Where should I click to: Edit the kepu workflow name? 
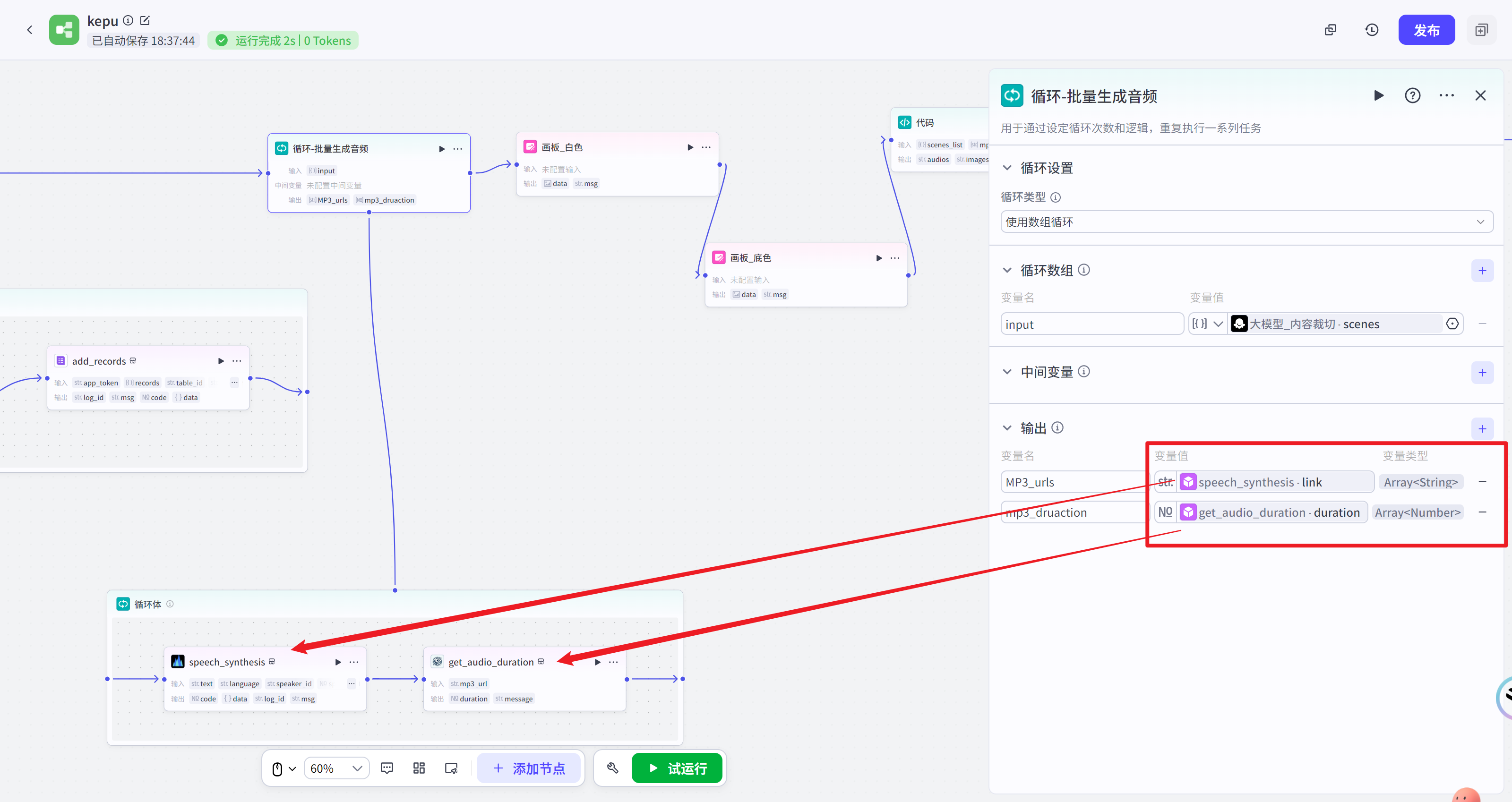(145, 20)
